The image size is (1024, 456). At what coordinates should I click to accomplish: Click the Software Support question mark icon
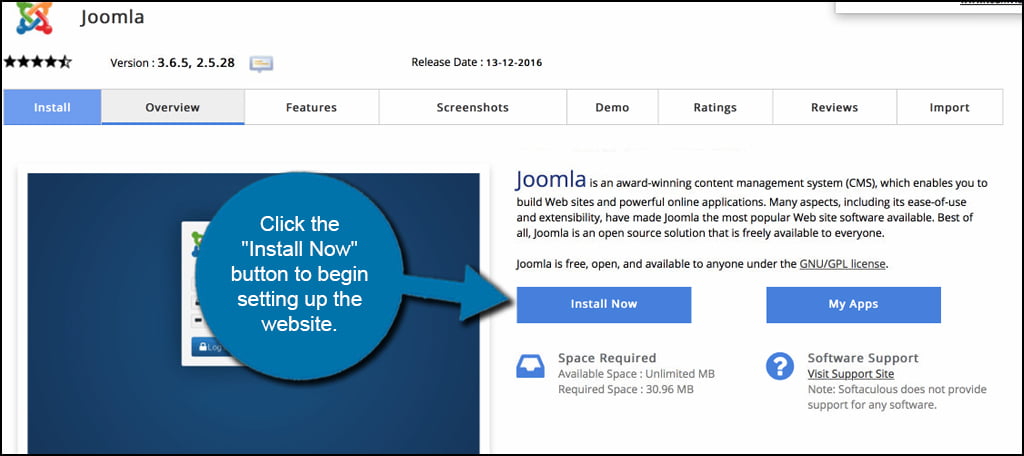pyautogui.click(x=780, y=366)
